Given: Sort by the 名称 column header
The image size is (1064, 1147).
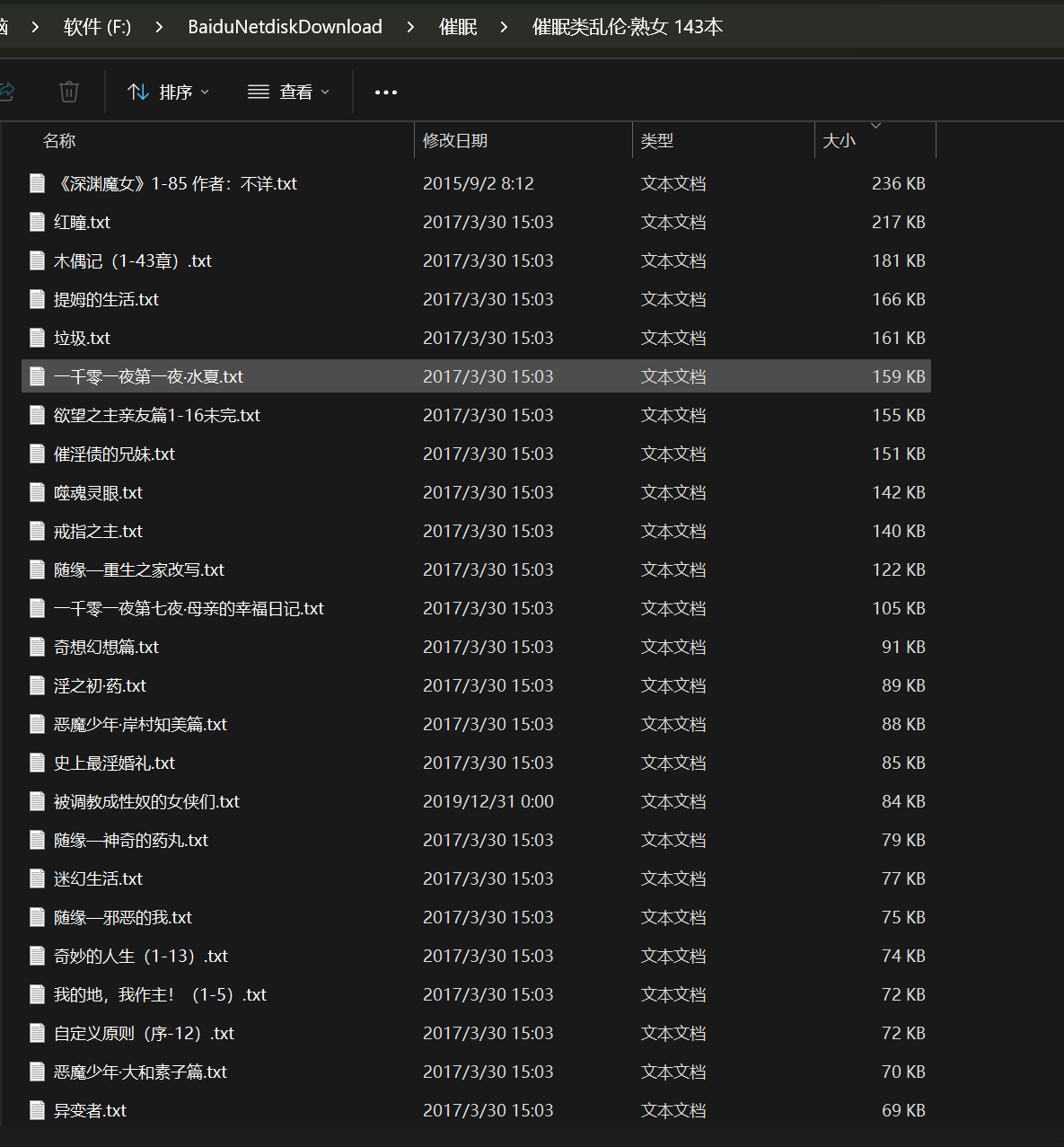Looking at the screenshot, I should (x=59, y=141).
